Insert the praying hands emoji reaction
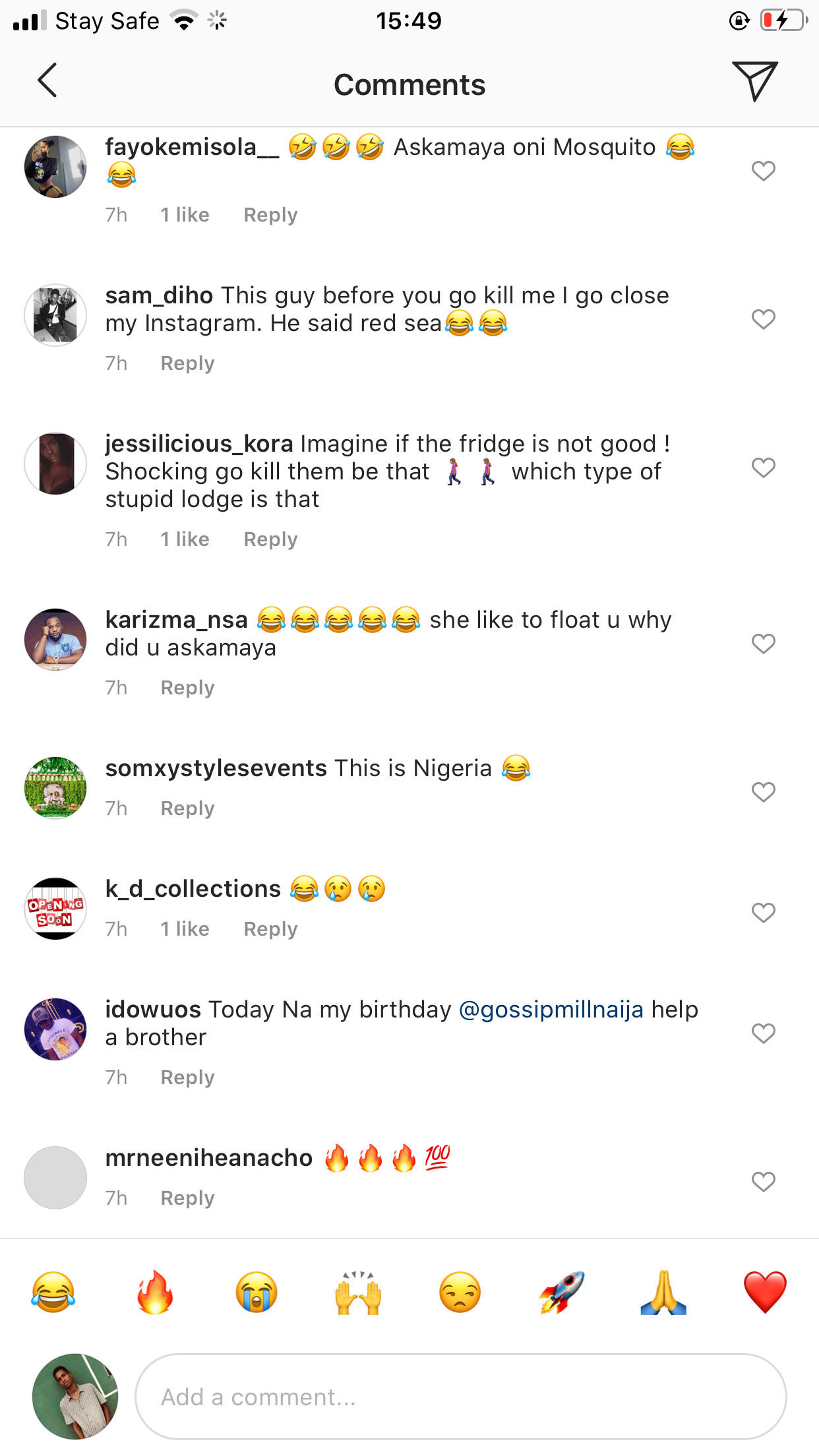819x1456 pixels. coord(663,1292)
